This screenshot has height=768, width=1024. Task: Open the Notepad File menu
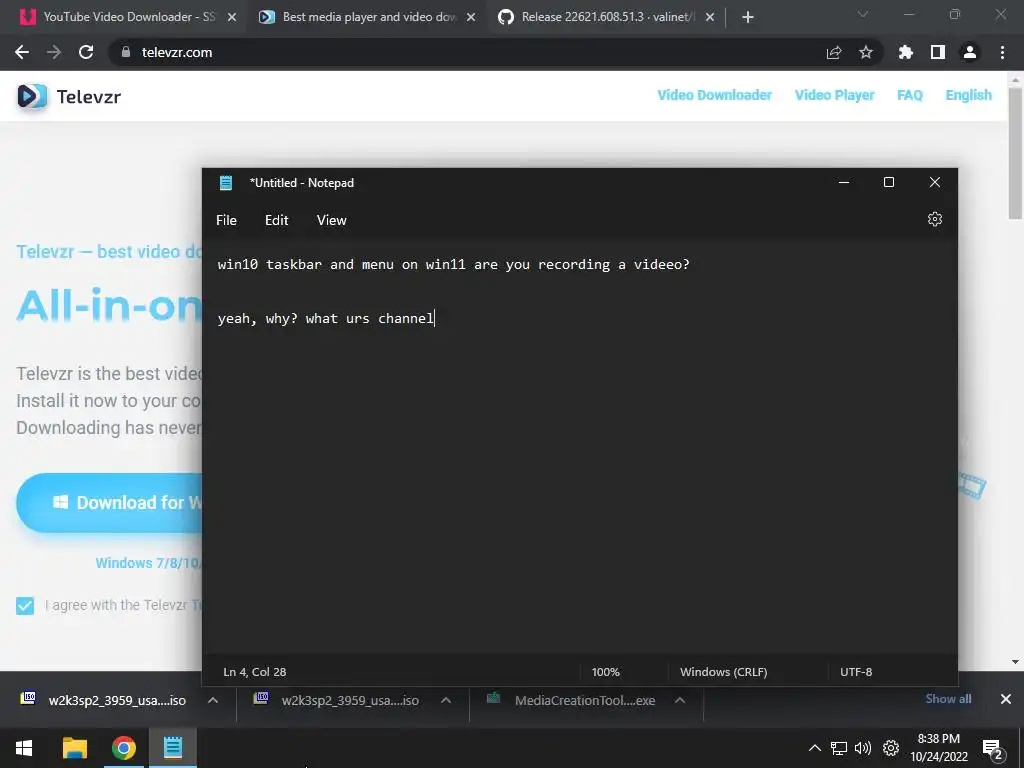[226, 221]
